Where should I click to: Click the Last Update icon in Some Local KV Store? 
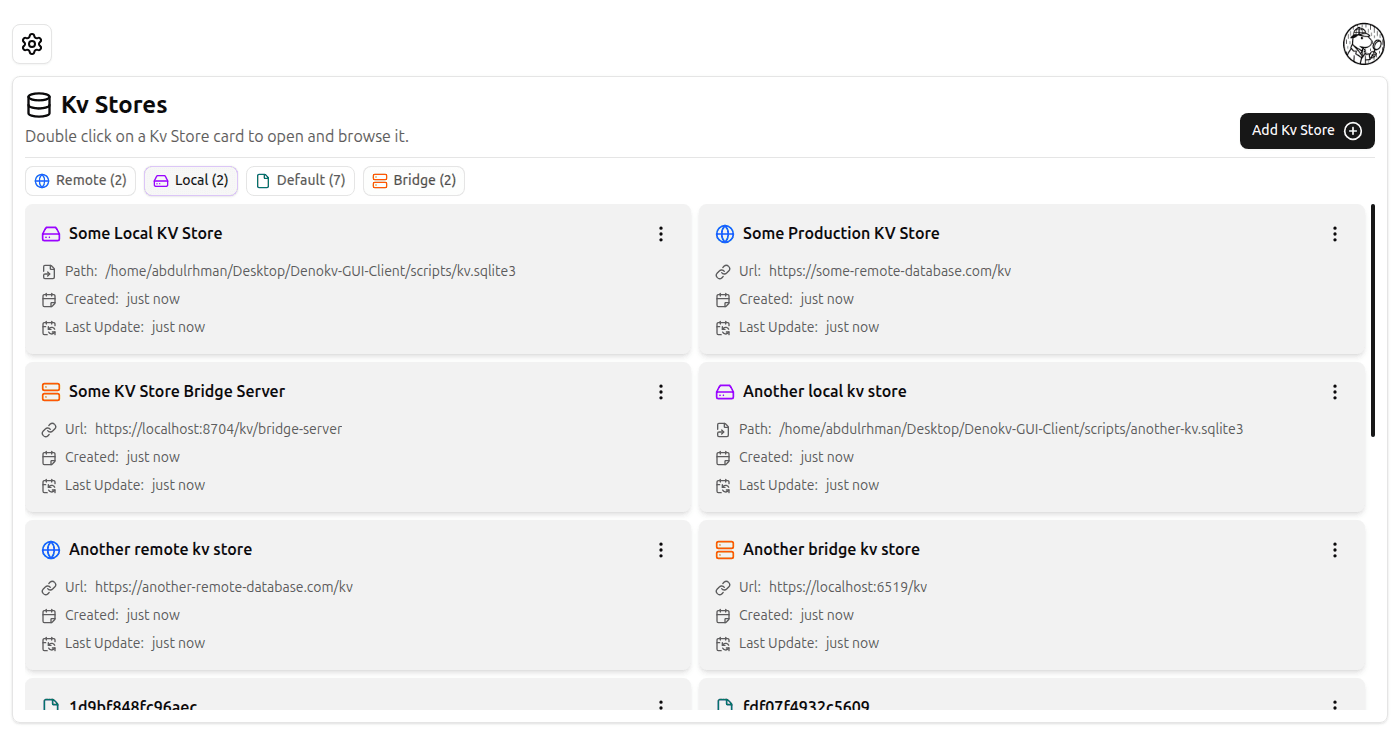tap(49, 328)
